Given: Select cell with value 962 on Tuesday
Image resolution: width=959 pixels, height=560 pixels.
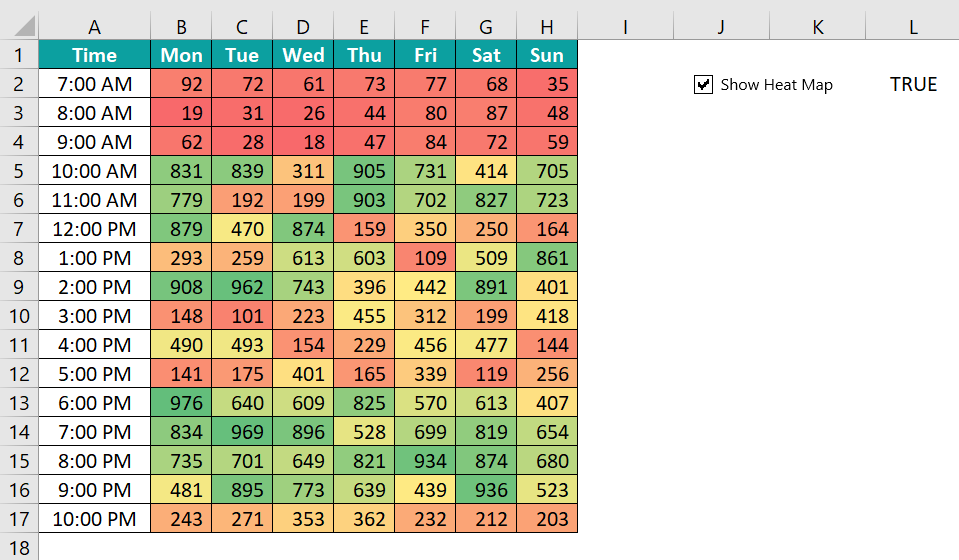Looking at the screenshot, I should pyautogui.click(x=242, y=287).
